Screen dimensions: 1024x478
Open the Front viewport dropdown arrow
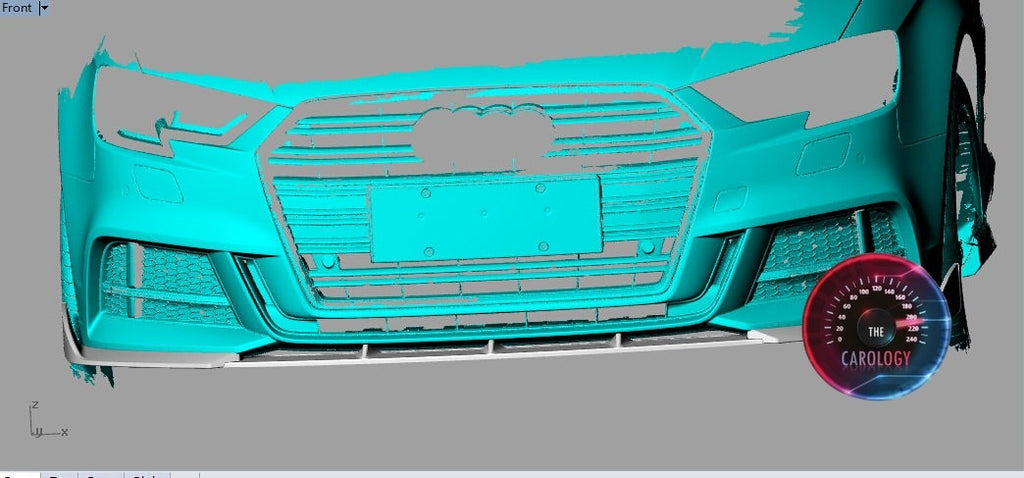pyautogui.click(x=44, y=8)
